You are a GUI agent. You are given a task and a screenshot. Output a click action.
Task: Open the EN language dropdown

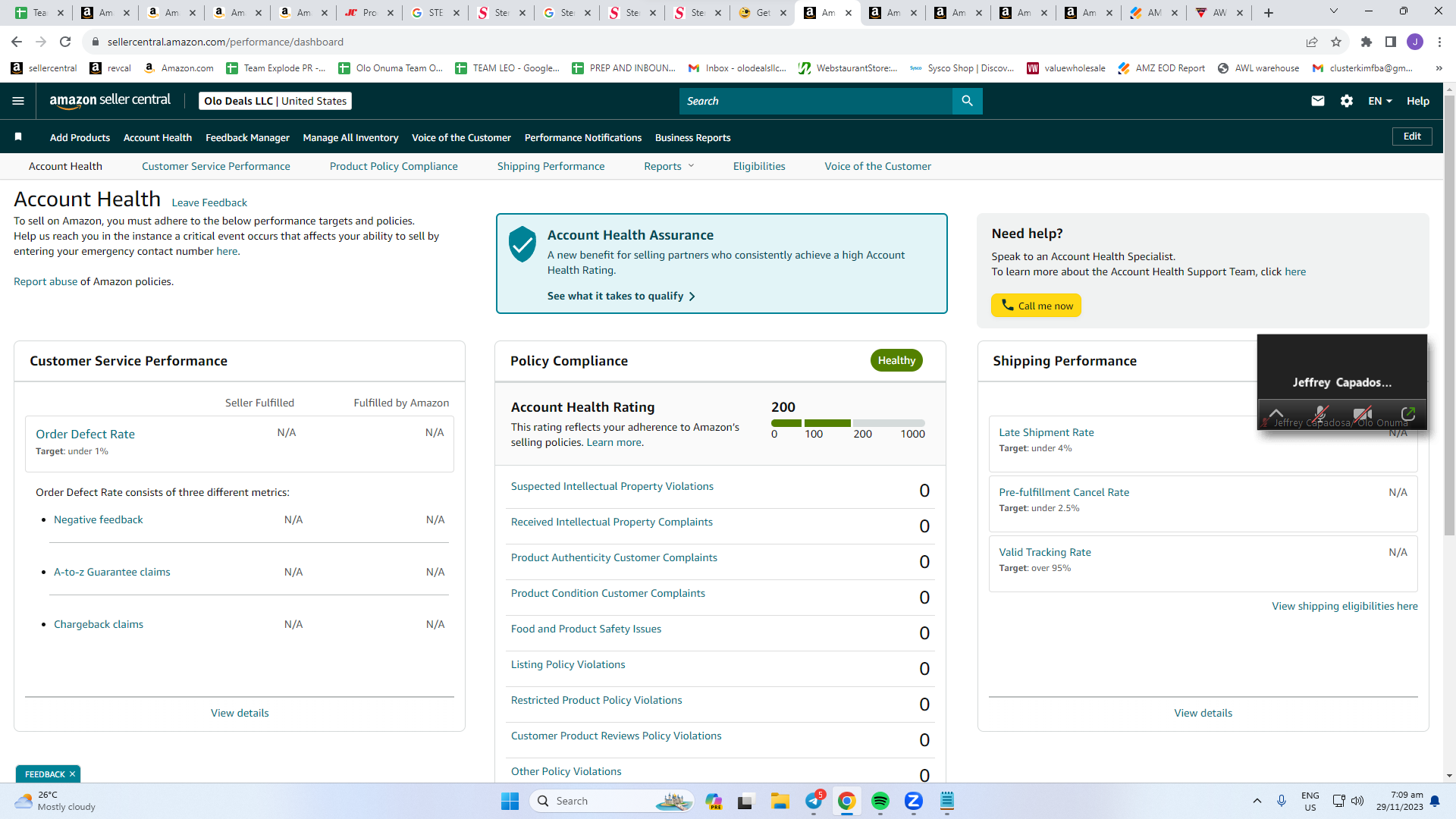(x=1380, y=101)
